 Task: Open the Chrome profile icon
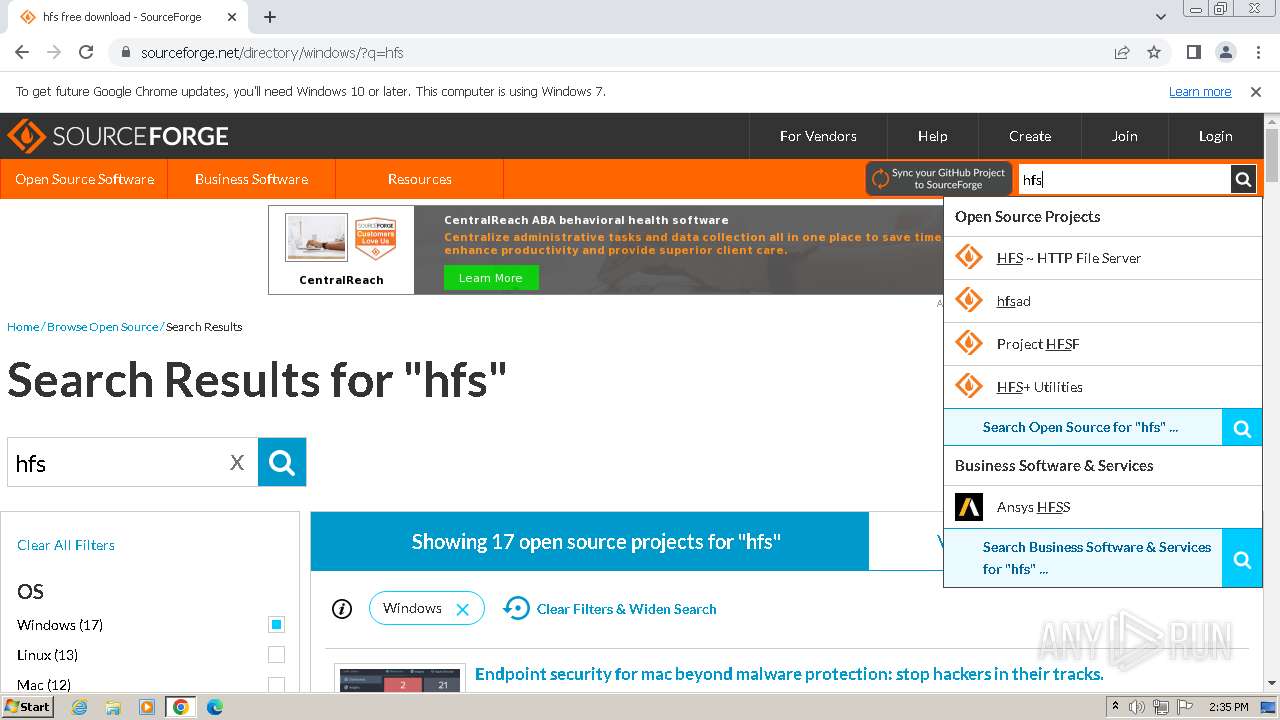pyautogui.click(x=1225, y=52)
